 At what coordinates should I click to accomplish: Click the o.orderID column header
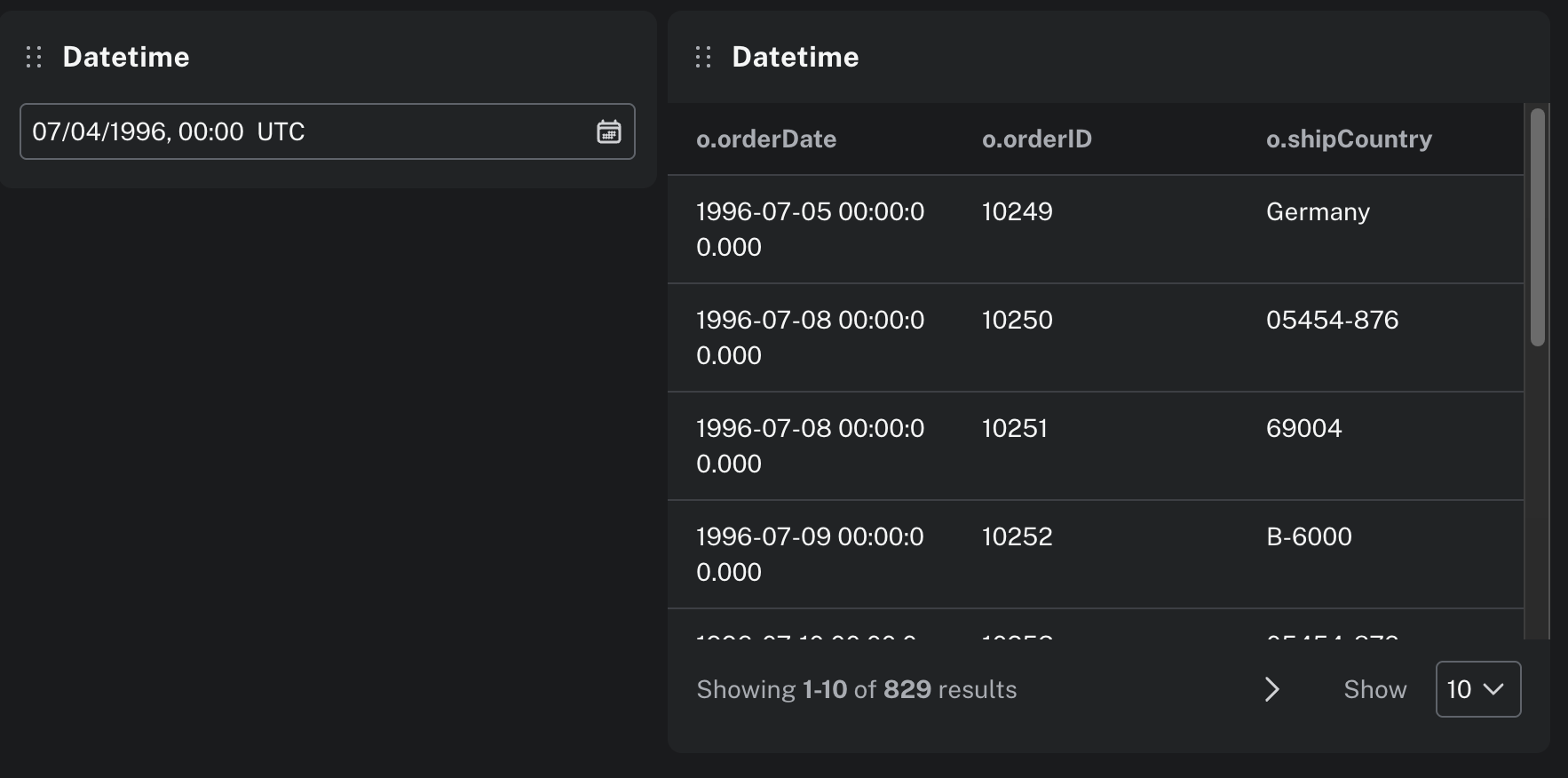click(1036, 139)
